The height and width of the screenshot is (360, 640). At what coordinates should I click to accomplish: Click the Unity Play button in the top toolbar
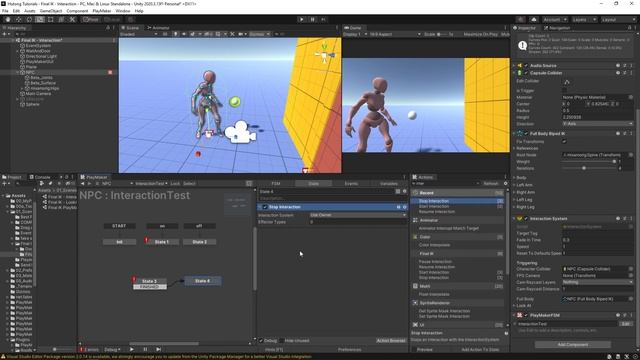[x=301, y=19]
